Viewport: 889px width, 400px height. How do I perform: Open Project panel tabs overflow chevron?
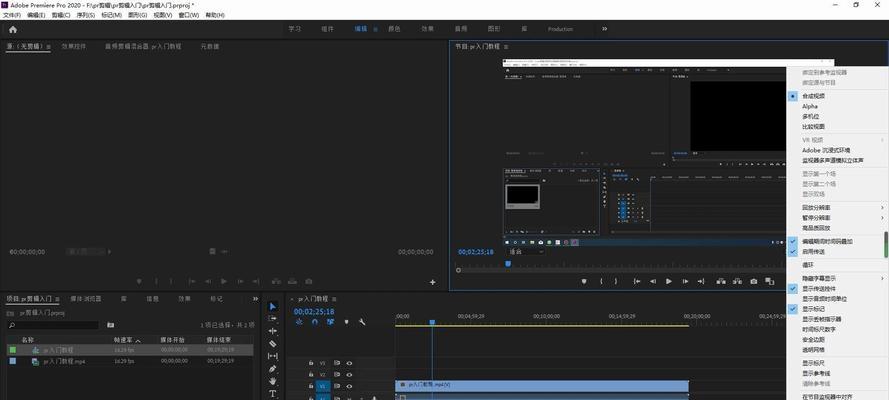[x=256, y=299]
